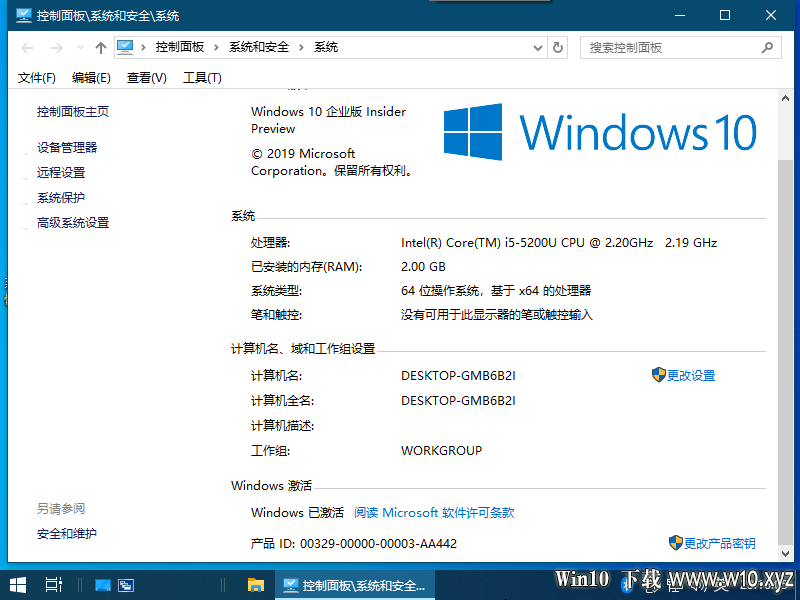Open 设备管理器 link
800x600 pixels.
pos(67,148)
